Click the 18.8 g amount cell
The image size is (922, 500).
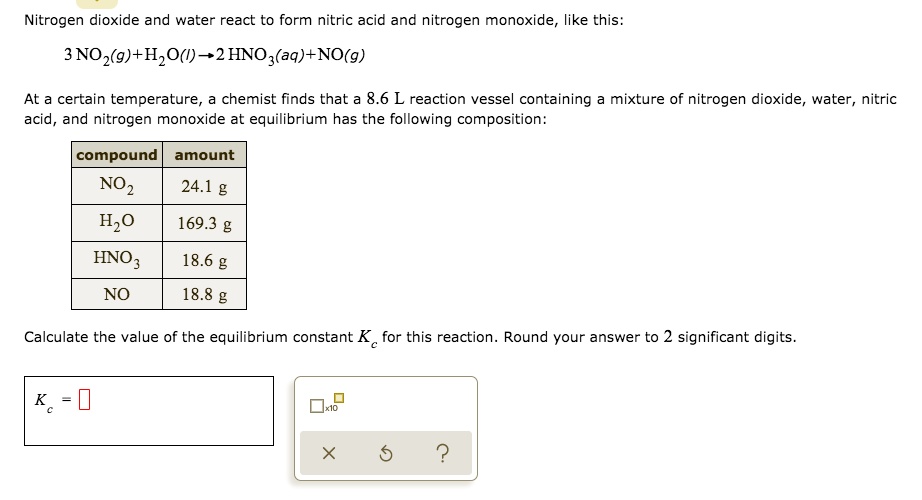point(204,295)
